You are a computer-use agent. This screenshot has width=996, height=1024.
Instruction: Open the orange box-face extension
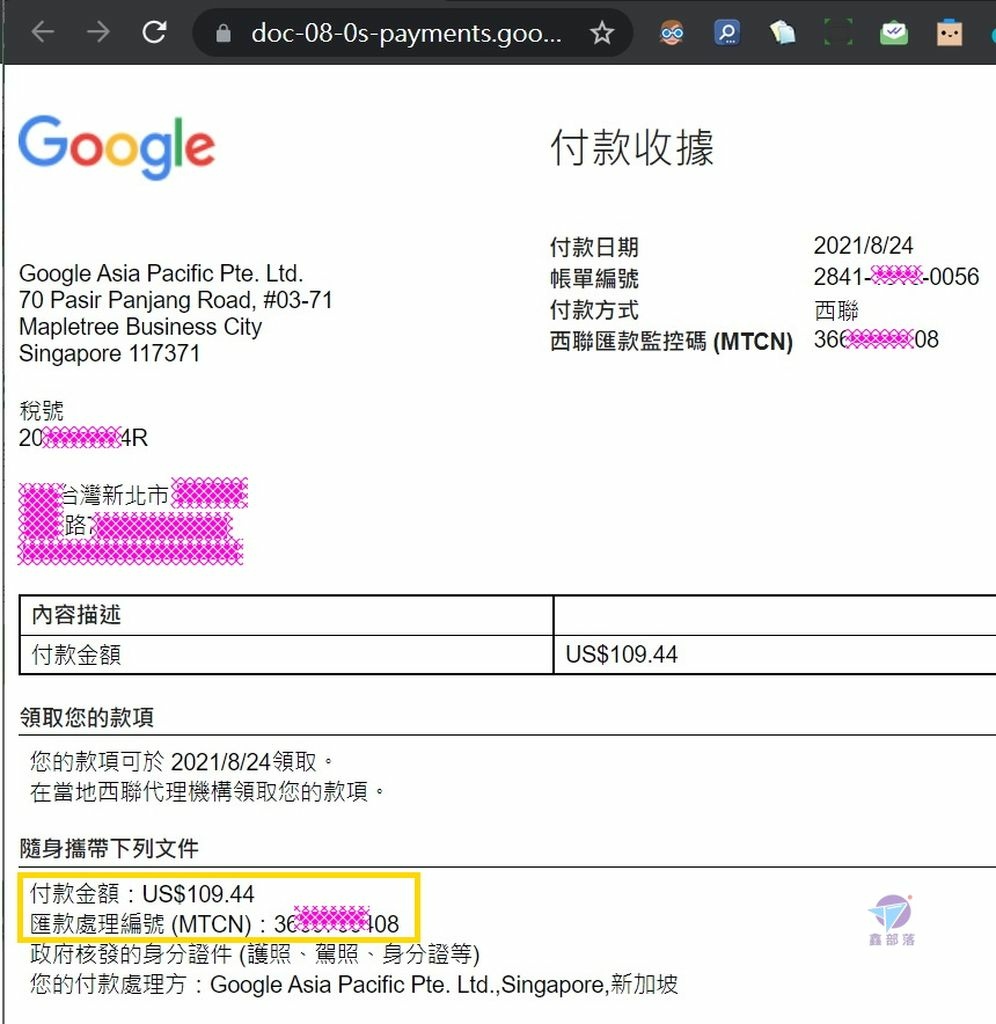coord(949,32)
